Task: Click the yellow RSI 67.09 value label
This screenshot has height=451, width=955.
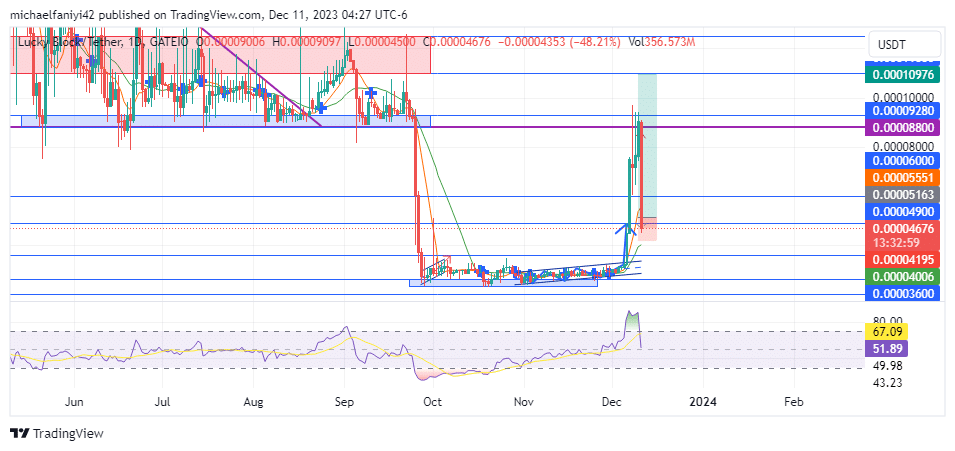Action: click(x=886, y=332)
